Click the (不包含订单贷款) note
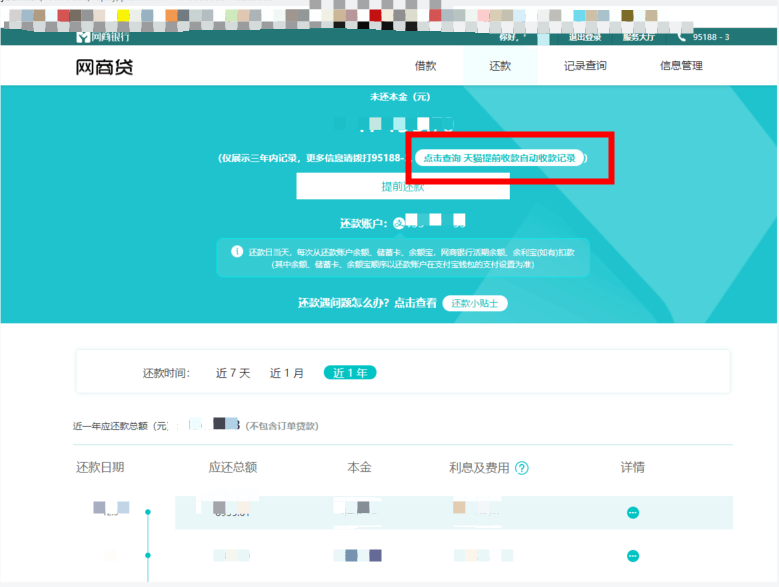This screenshot has height=587, width=779. tap(282, 426)
